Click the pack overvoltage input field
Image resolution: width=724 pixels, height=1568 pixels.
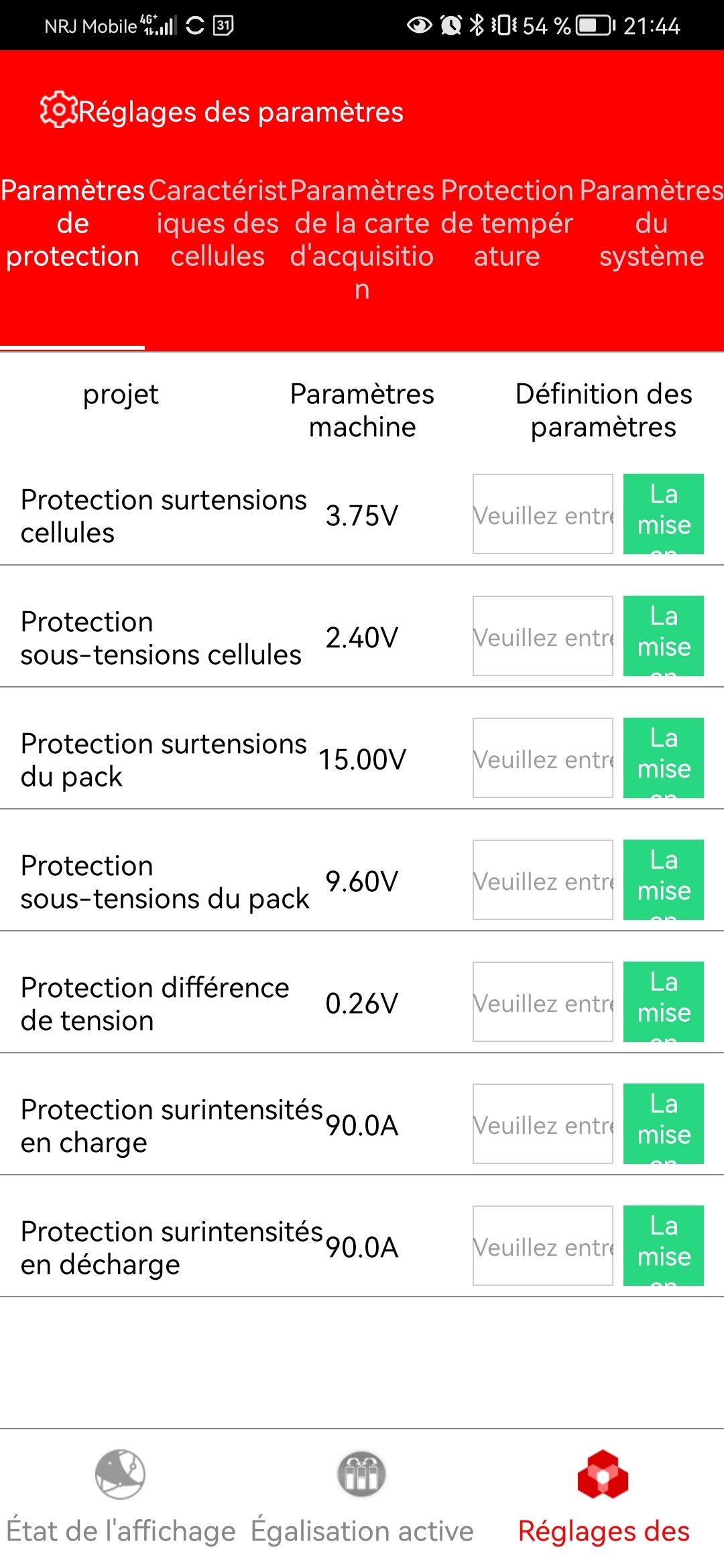[x=542, y=758]
